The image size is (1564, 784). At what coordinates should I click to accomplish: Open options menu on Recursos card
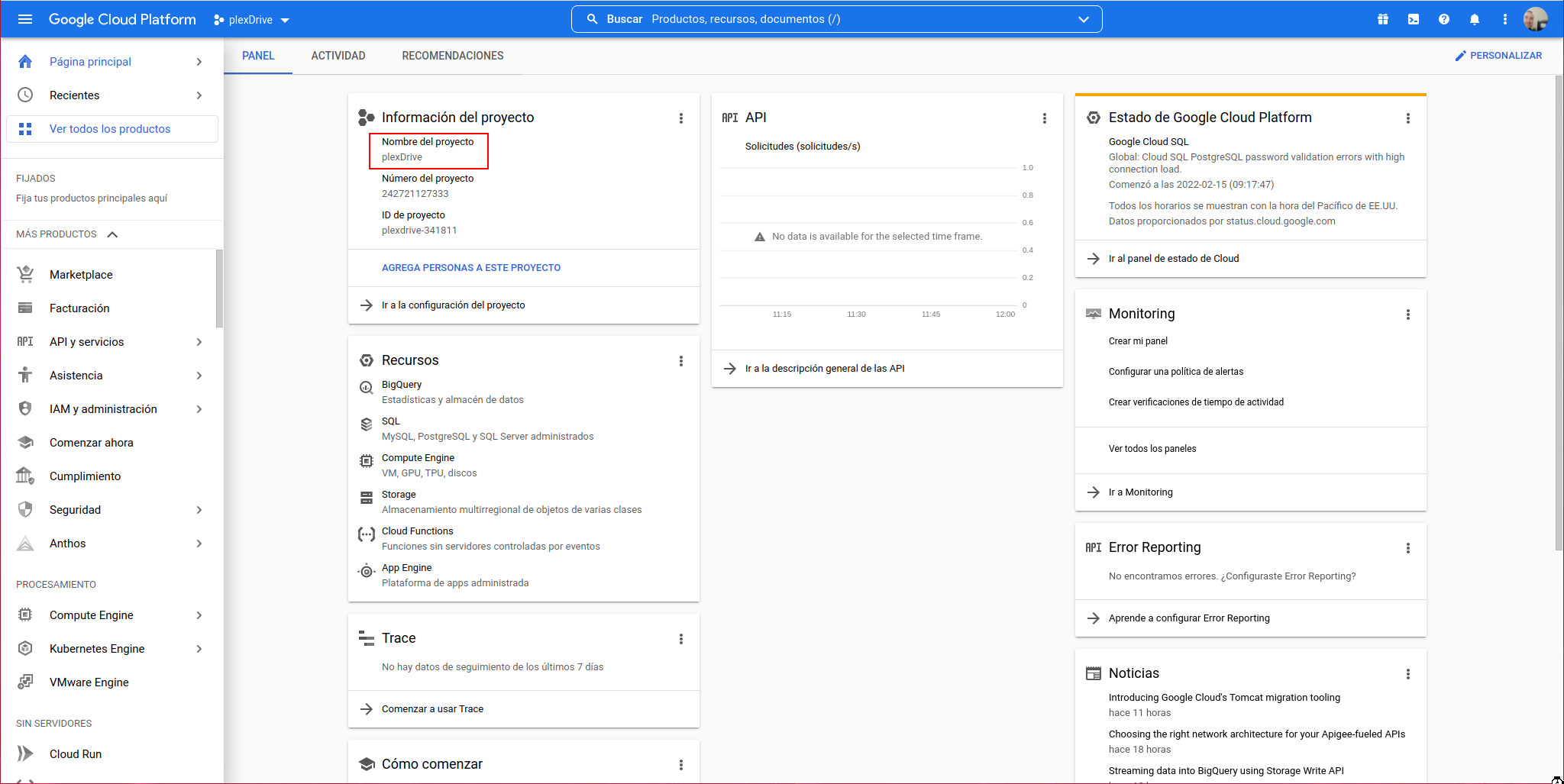pos(680,361)
